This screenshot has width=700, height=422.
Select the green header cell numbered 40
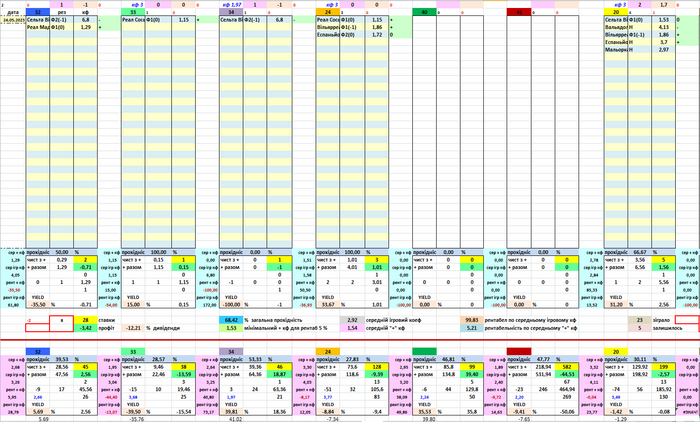(x=424, y=13)
